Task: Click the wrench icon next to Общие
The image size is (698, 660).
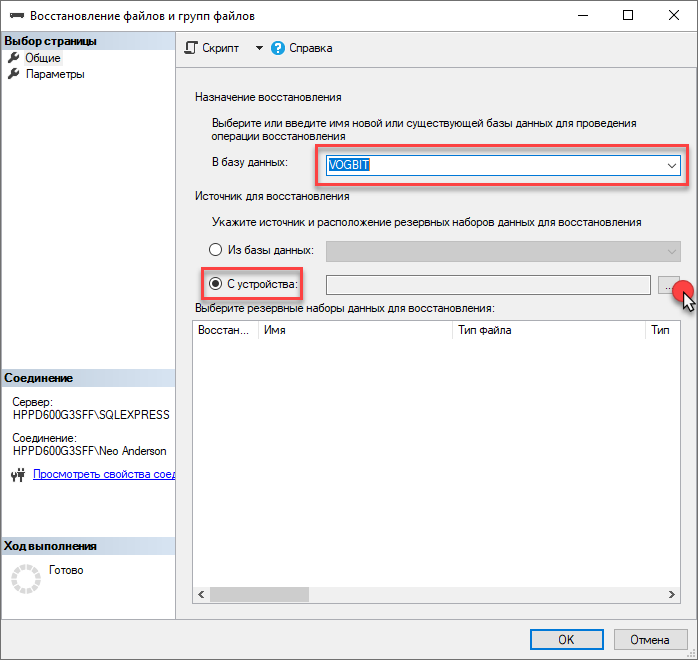Action: 14,57
